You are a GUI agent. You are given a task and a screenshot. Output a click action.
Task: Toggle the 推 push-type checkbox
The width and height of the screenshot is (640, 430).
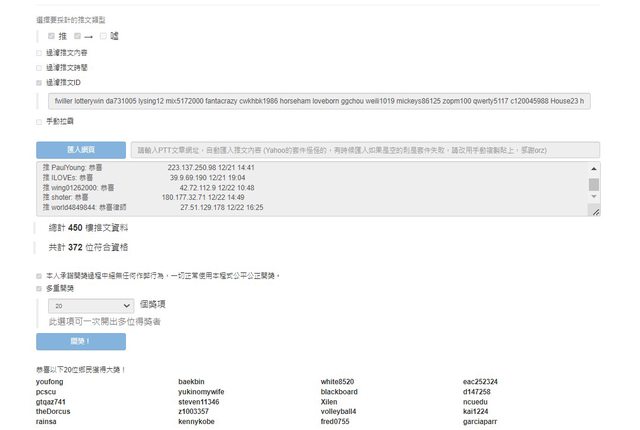(51, 36)
